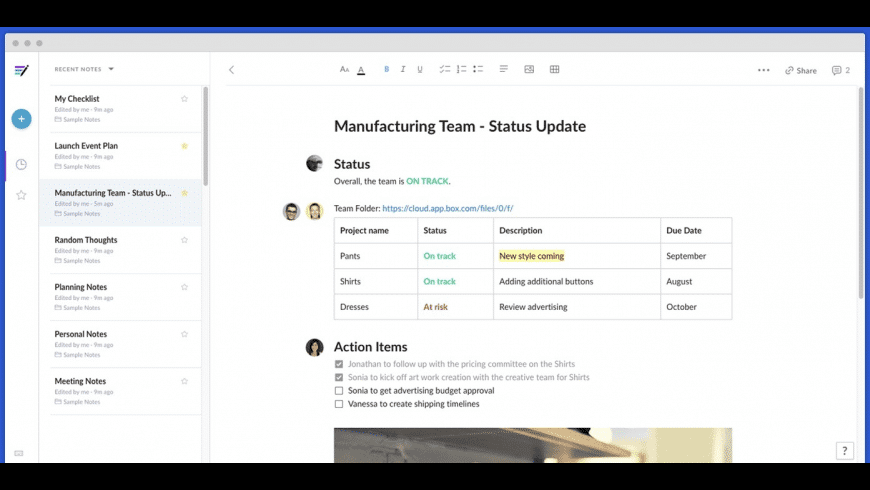Click the photo image below action items

[533, 445]
